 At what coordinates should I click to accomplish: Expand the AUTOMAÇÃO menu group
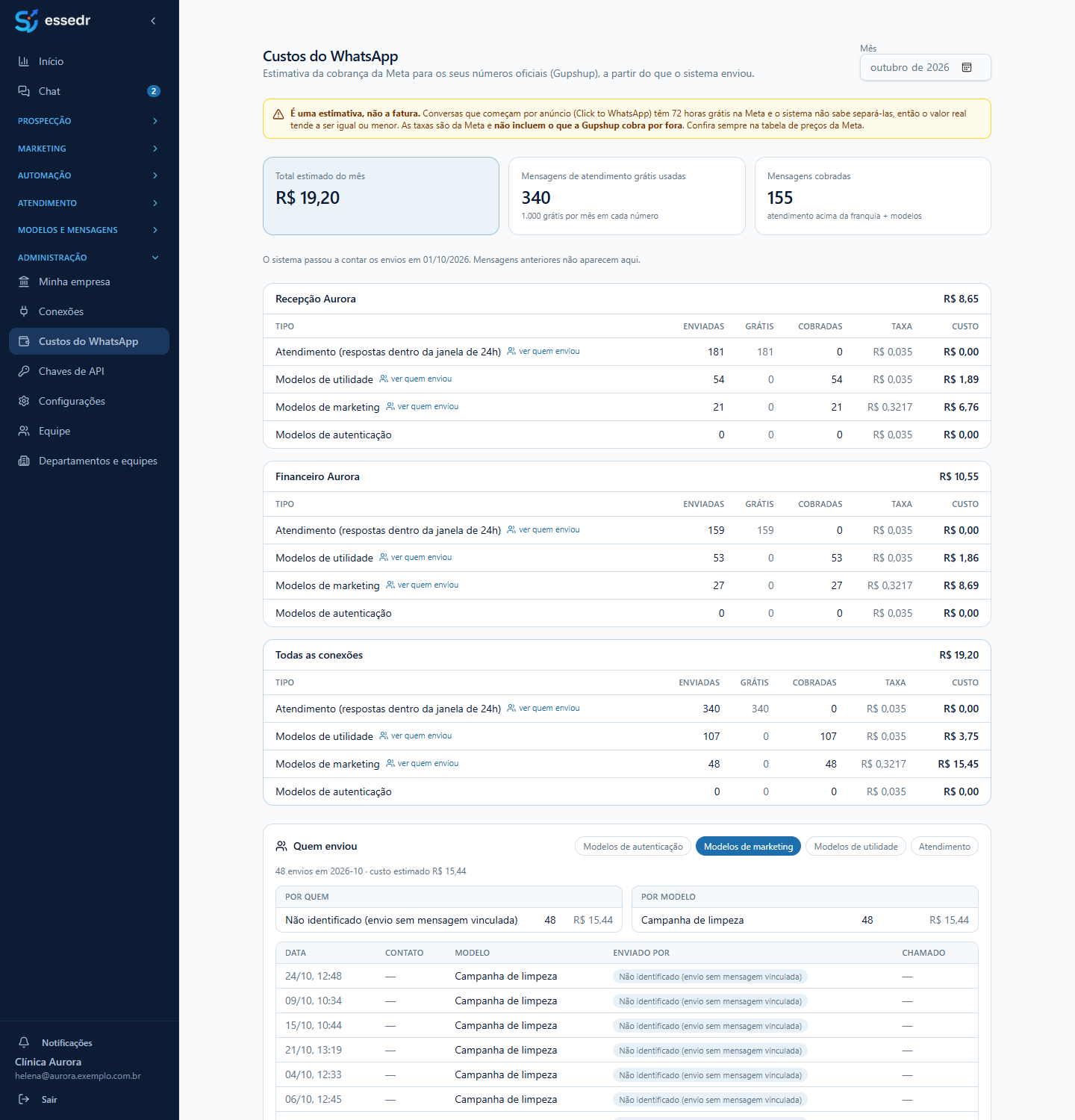(x=89, y=175)
